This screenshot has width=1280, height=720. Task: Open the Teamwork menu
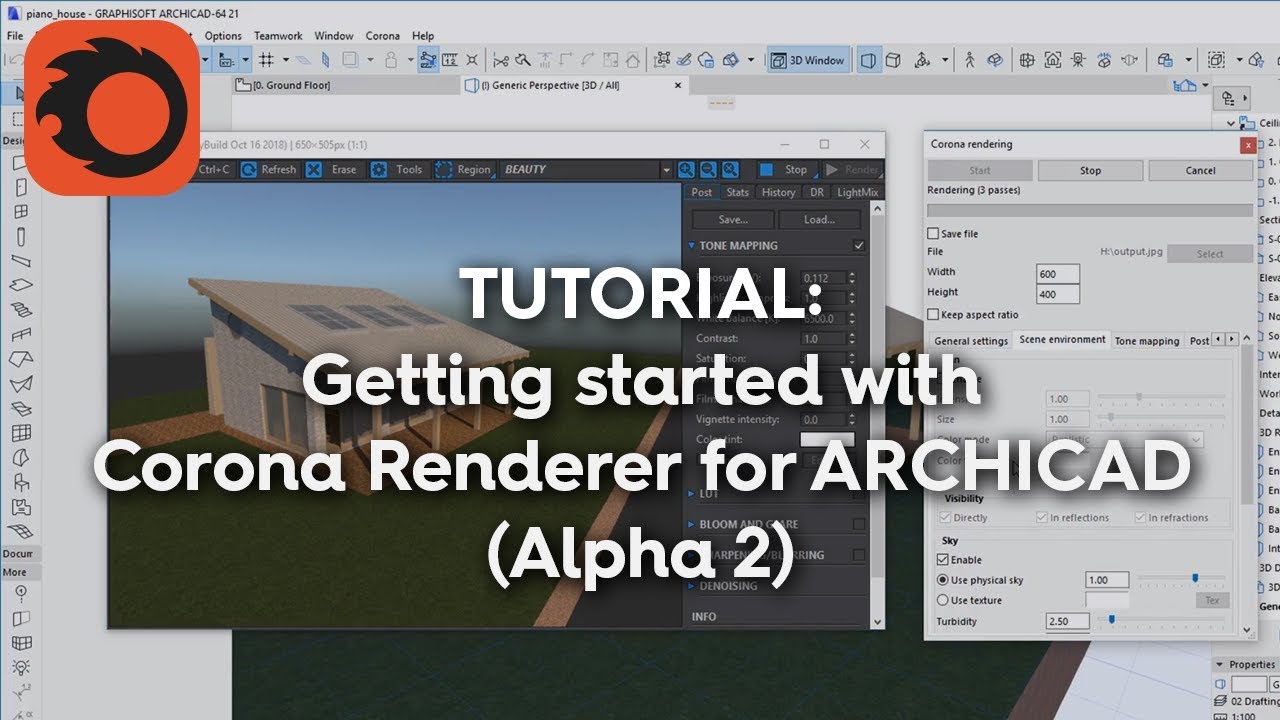278,36
